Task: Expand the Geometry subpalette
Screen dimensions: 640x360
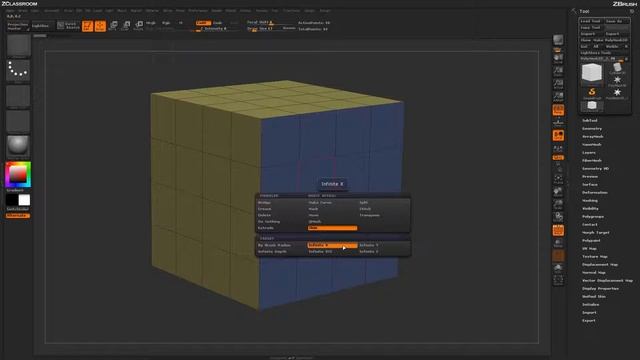Action: [x=591, y=129]
